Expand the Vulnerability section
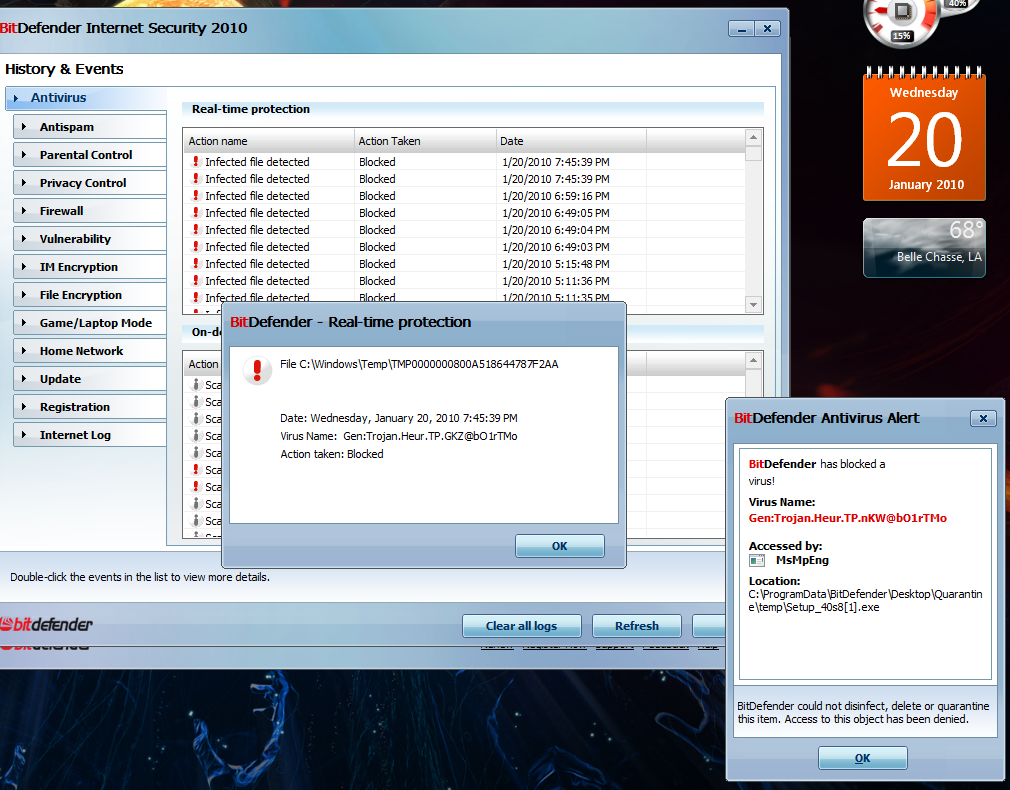The width and height of the screenshot is (1010, 790). tap(90, 239)
